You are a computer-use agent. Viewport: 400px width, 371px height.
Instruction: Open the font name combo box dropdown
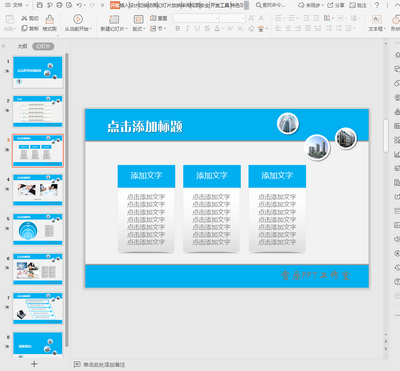pos(216,18)
